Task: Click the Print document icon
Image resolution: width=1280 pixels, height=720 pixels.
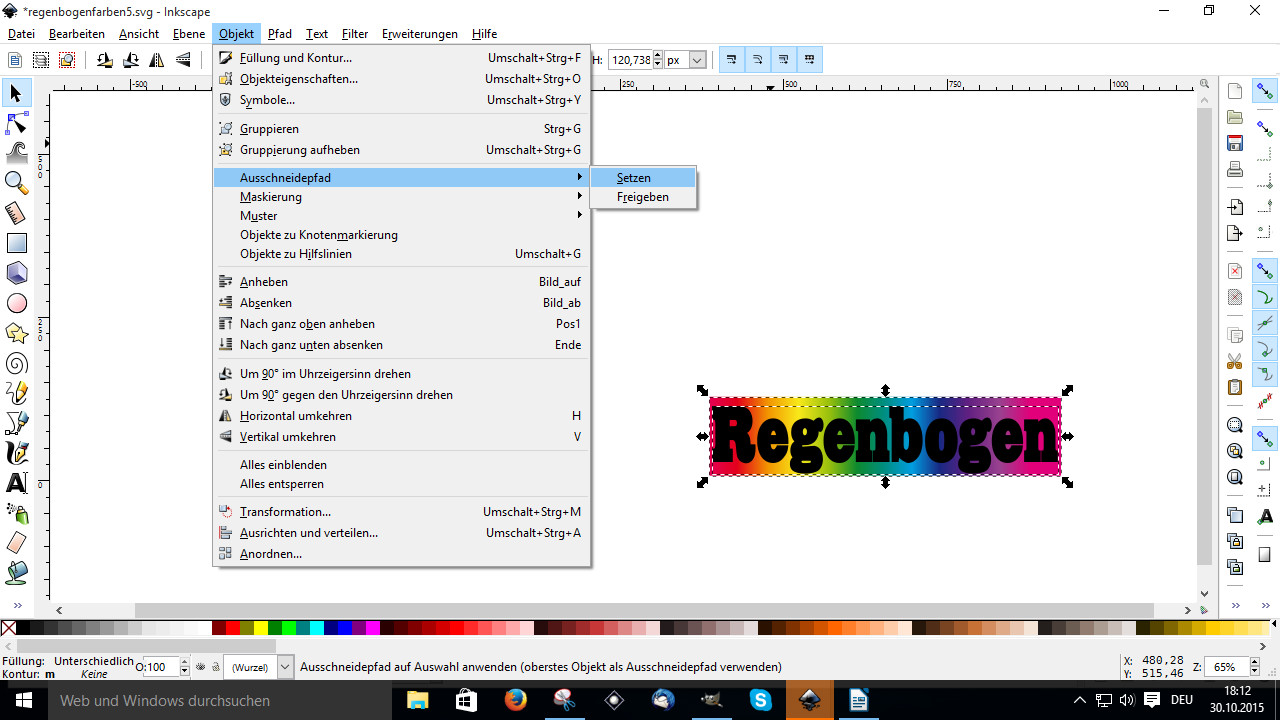Action: (1235, 169)
